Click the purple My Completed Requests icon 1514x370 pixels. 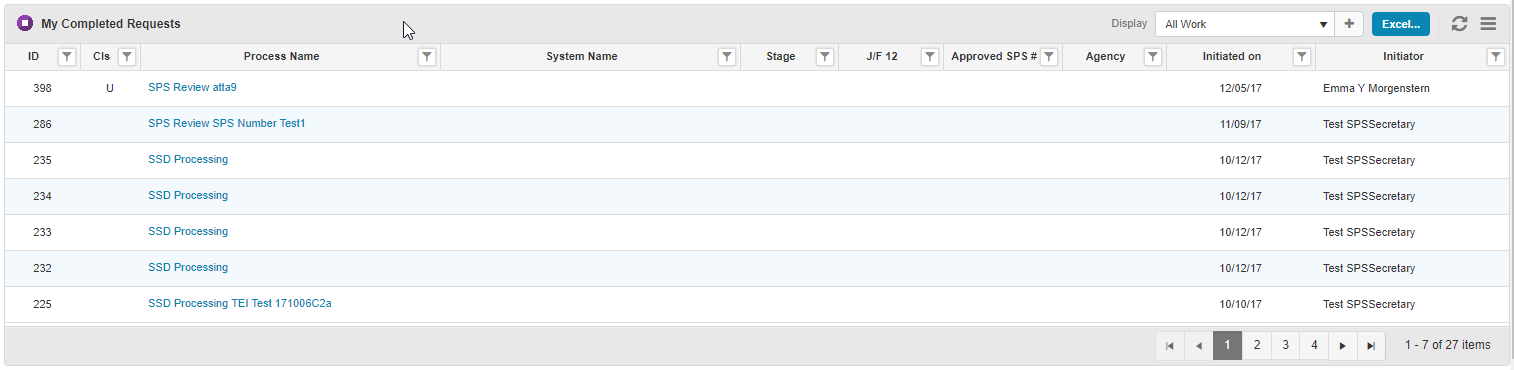click(x=25, y=23)
